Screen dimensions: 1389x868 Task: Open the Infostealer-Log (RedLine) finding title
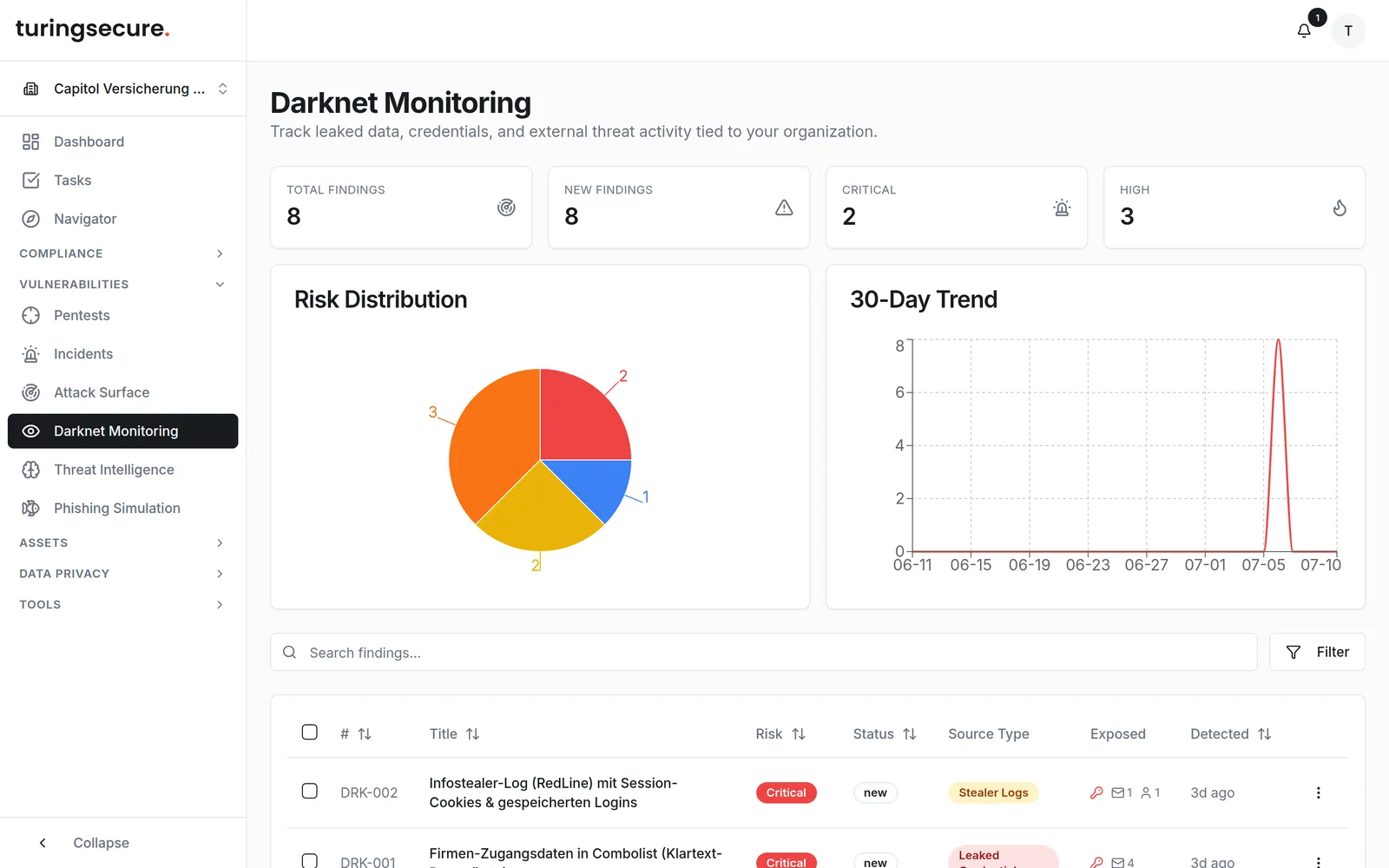click(x=553, y=792)
